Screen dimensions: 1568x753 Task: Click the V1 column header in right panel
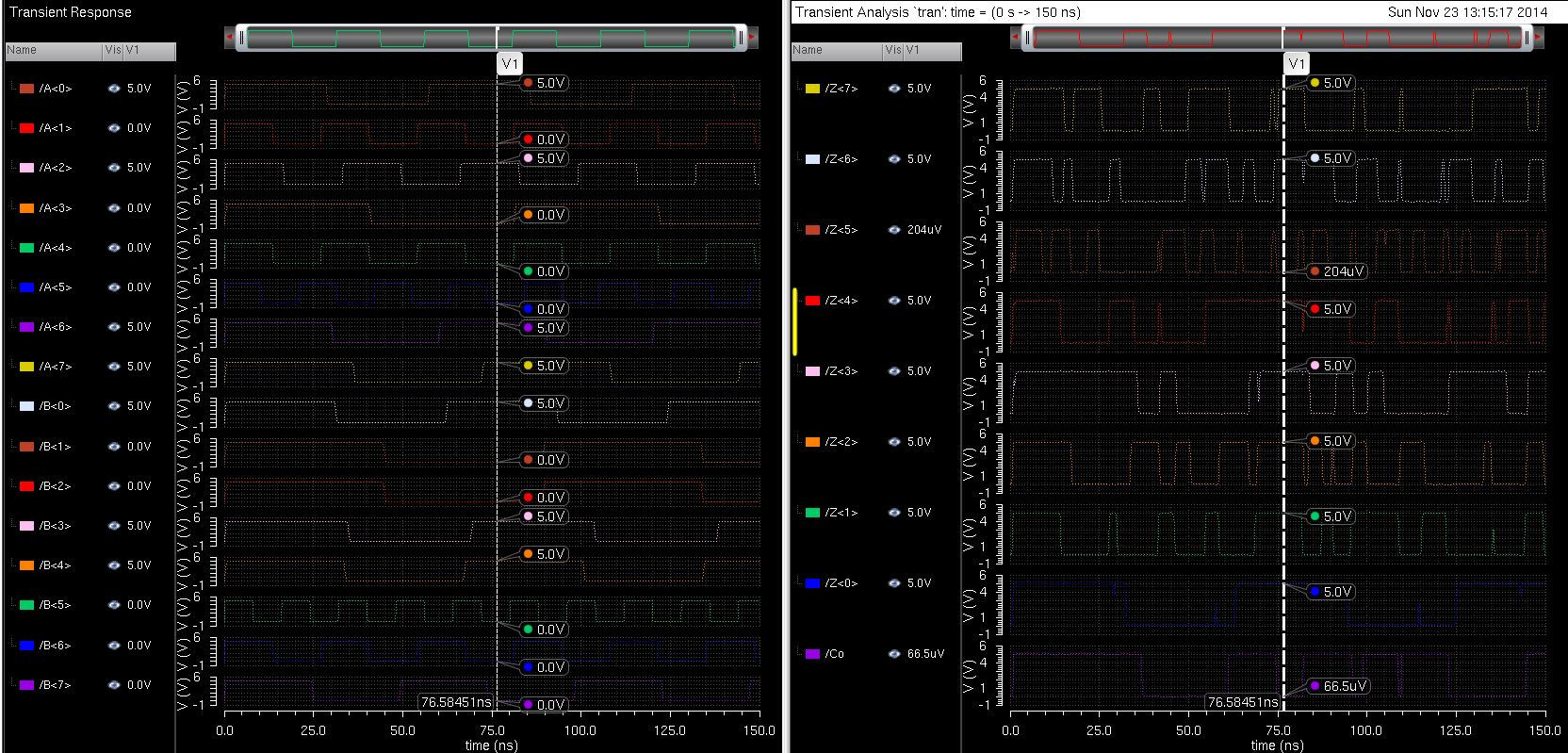(933, 50)
